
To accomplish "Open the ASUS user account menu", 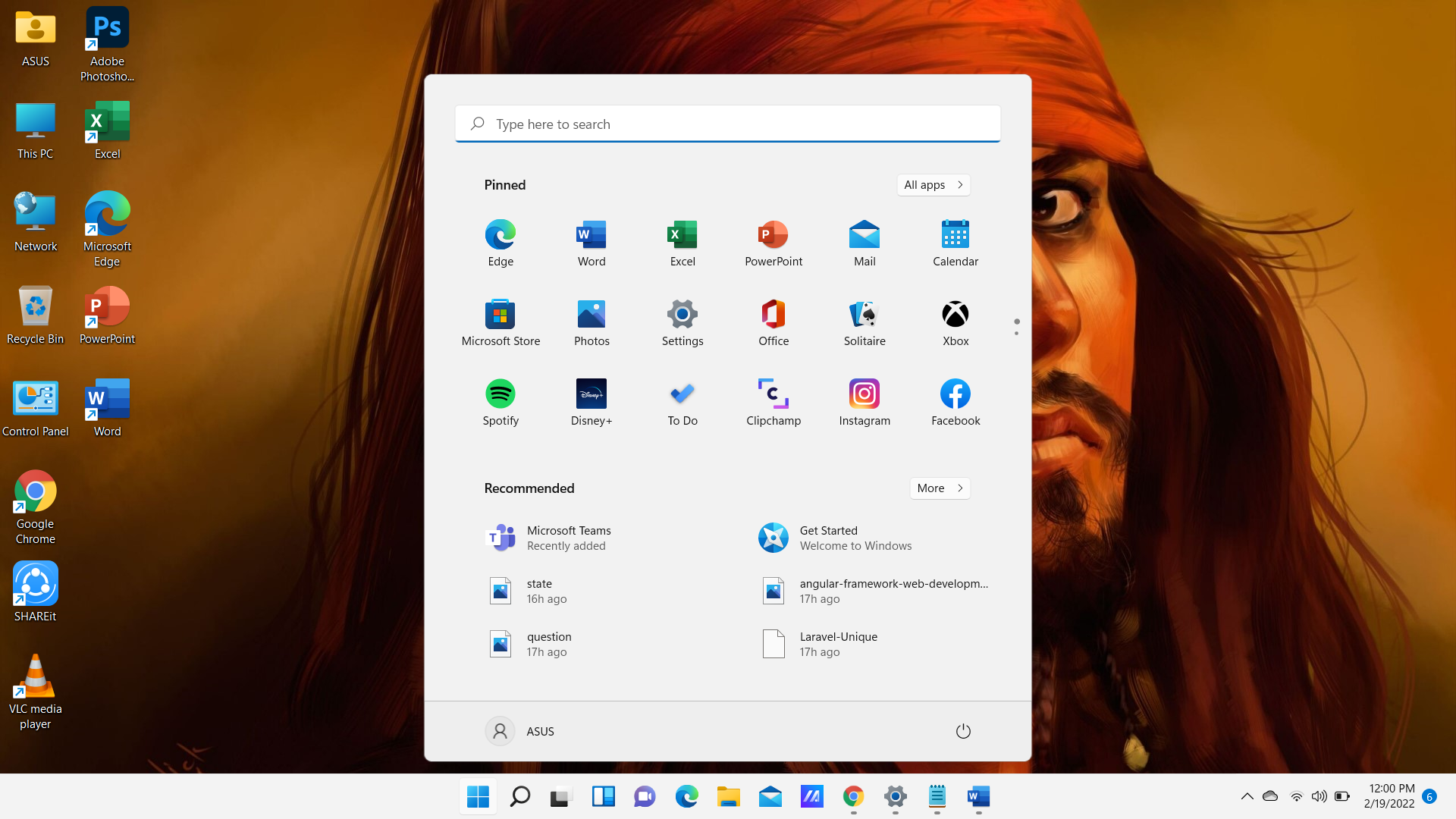I will click(x=520, y=731).
